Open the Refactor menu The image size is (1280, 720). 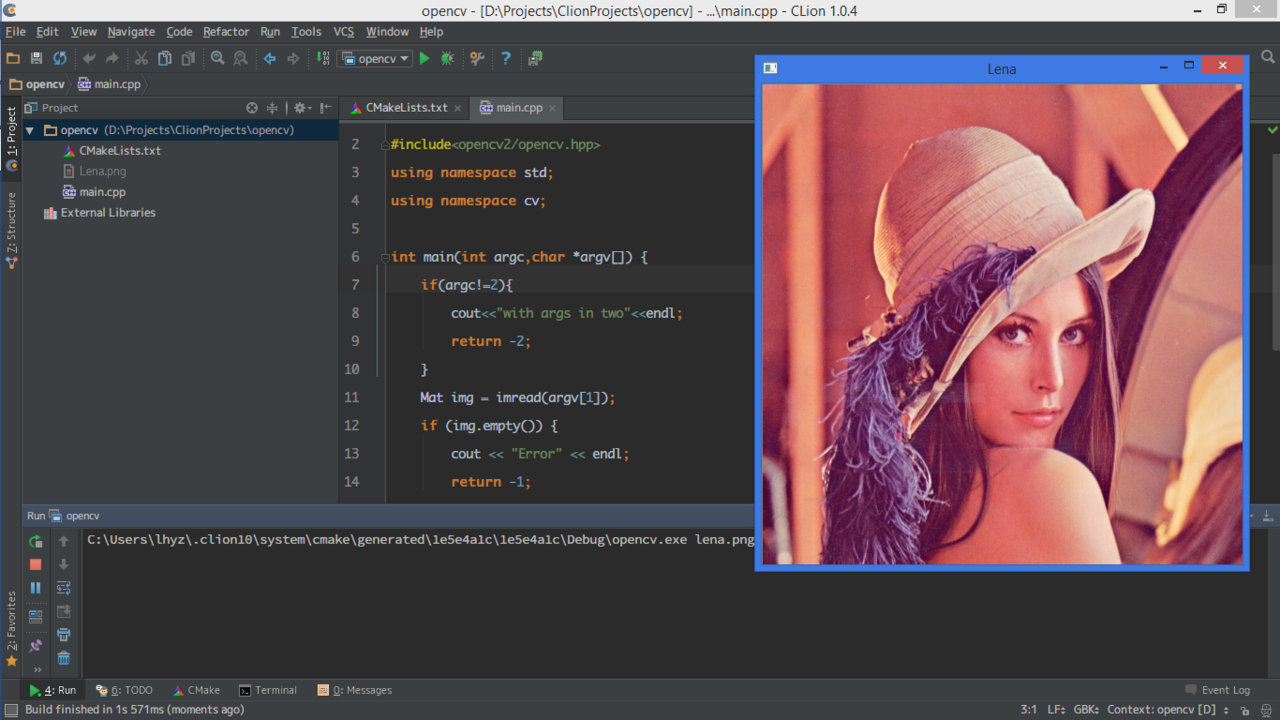(226, 32)
